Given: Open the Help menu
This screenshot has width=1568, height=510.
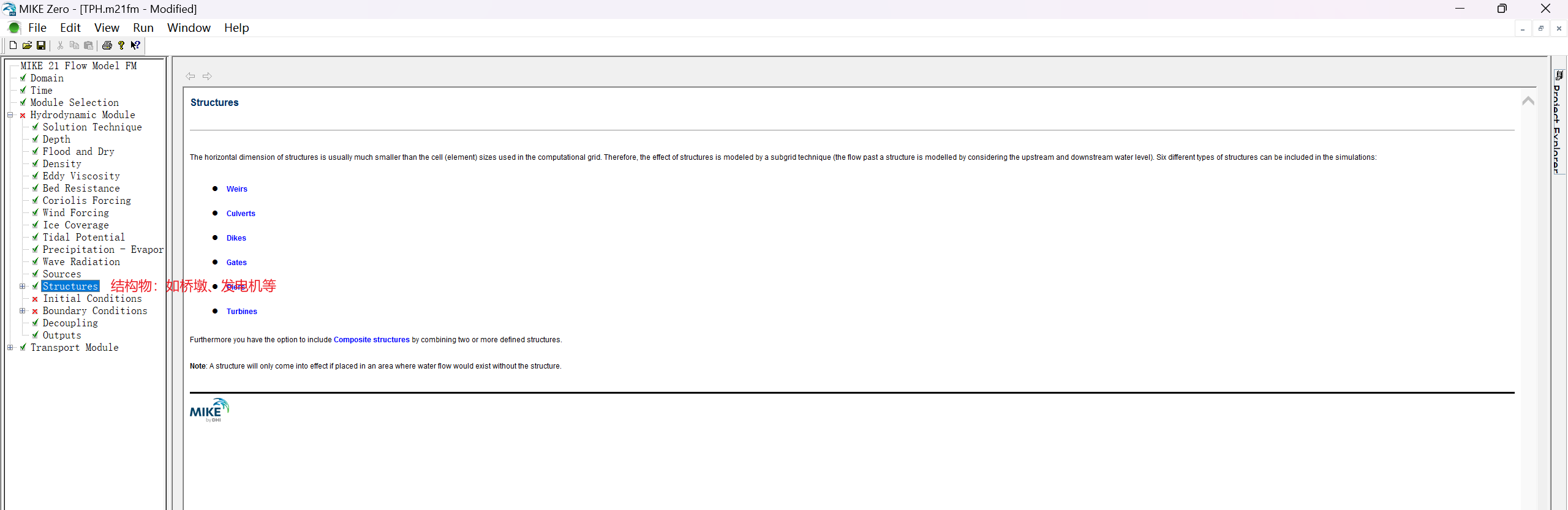Looking at the screenshot, I should point(236,28).
